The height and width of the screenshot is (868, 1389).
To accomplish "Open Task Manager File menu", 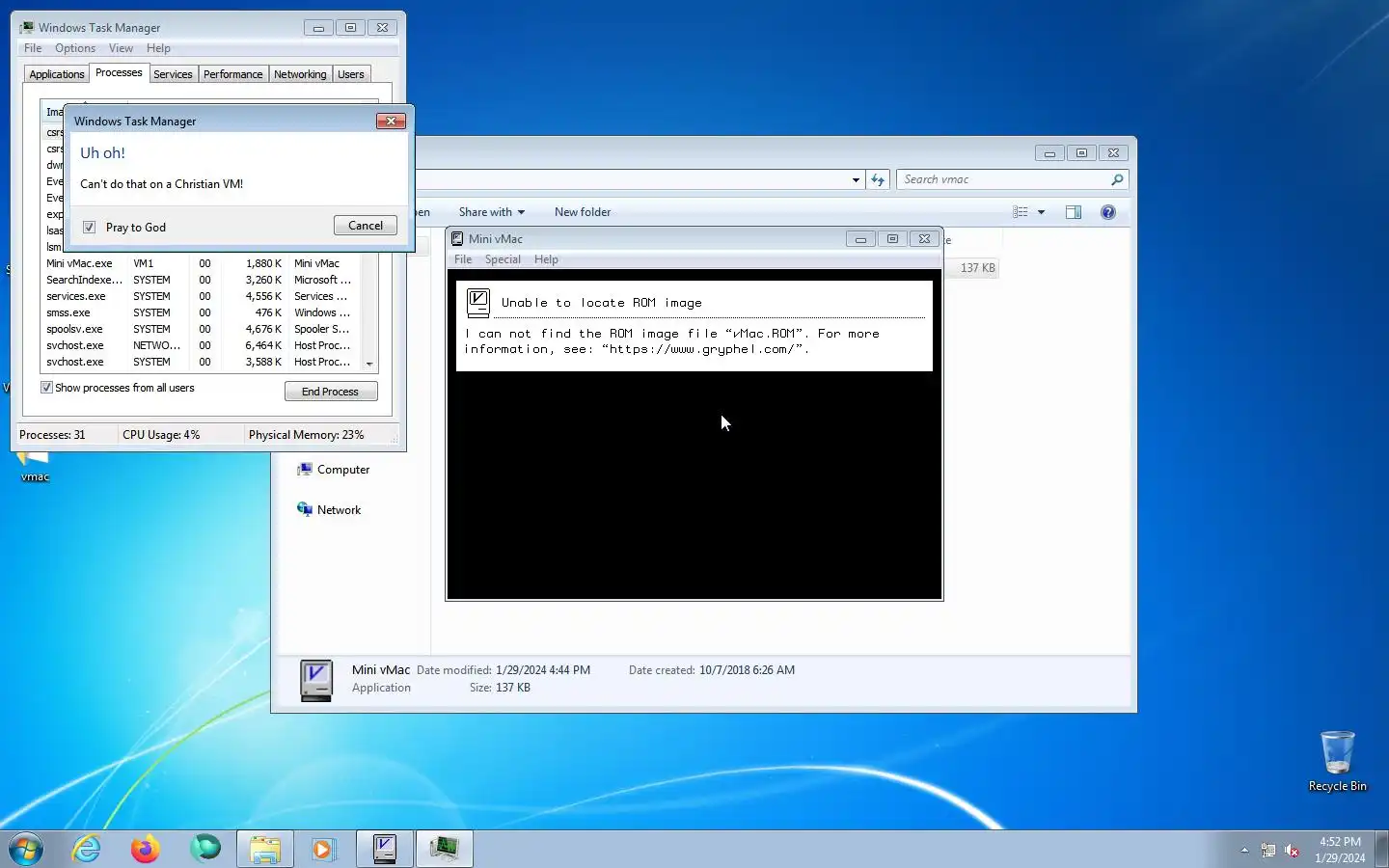I will 33,48.
